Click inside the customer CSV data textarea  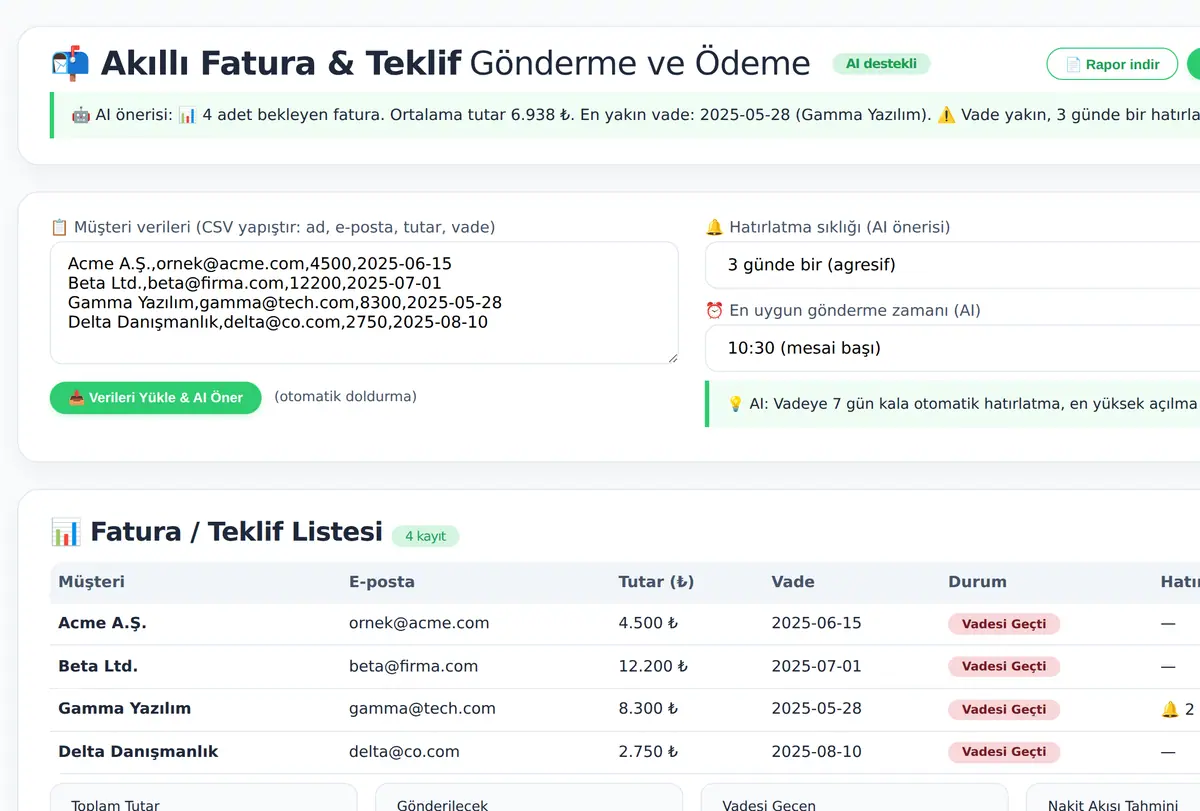pyautogui.click(x=364, y=302)
